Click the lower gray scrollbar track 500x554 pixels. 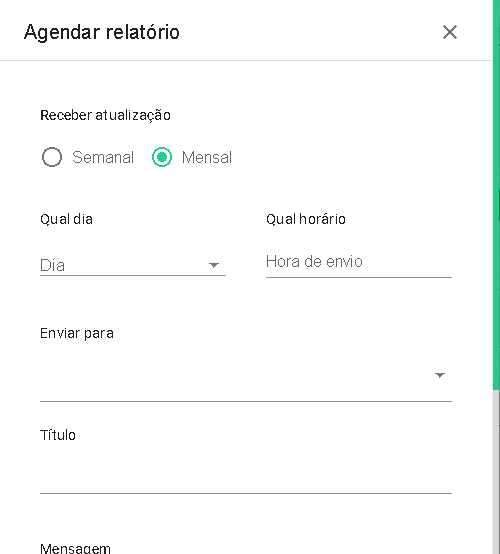tap(496, 472)
